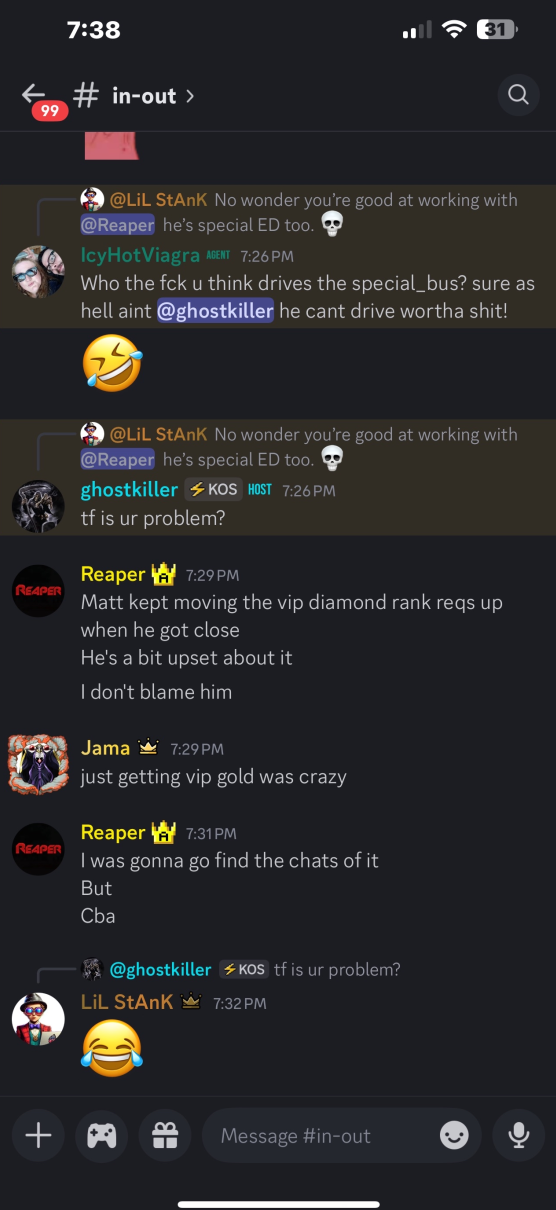Viewport: 556px width, 1210px height.
Task: Open ghostkiller's avatar picture
Action: 38,505
